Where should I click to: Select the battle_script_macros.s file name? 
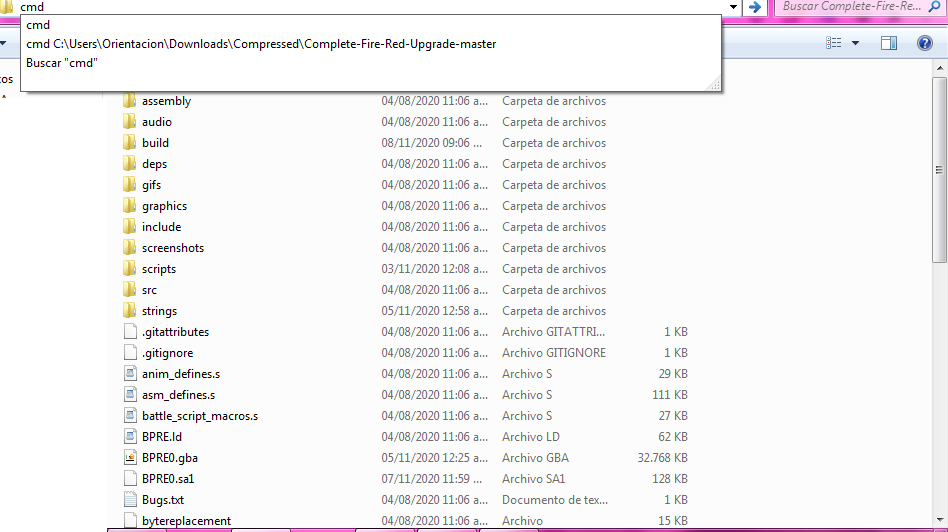click(199, 416)
